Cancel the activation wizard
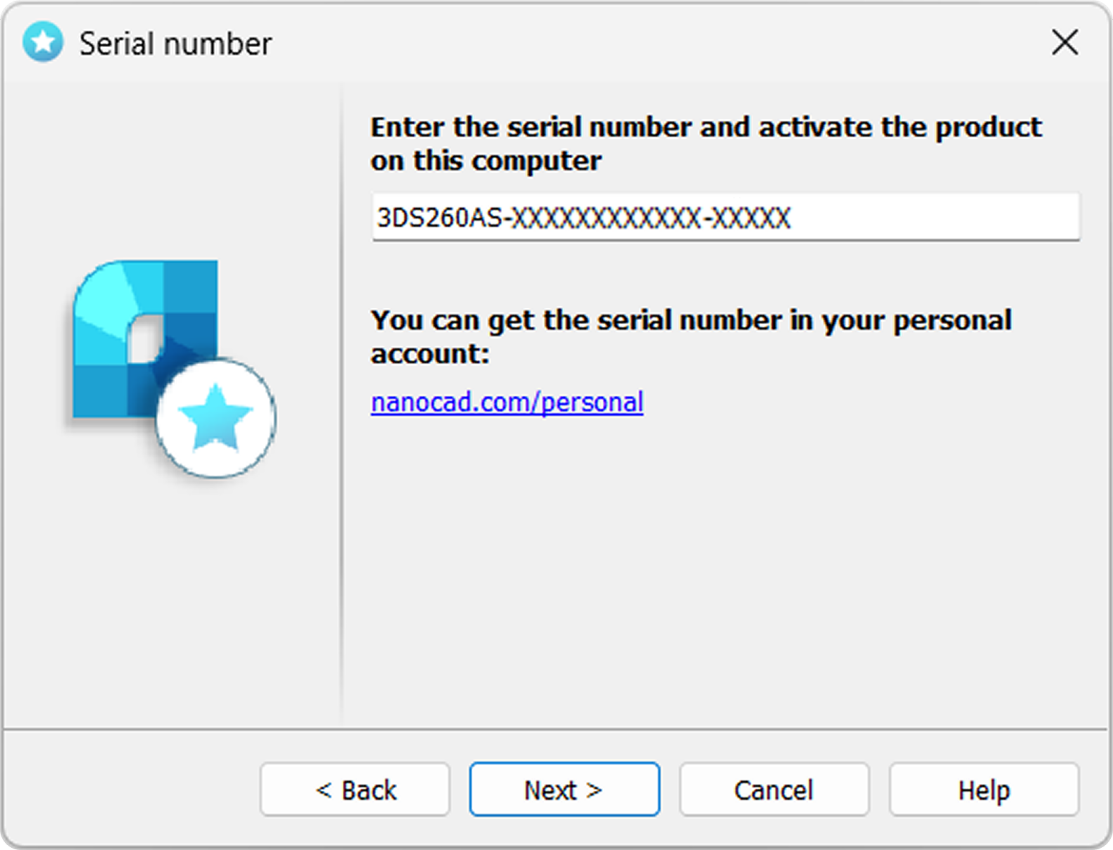The width and height of the screenshot is (1113, 850). tap(774, 790)
